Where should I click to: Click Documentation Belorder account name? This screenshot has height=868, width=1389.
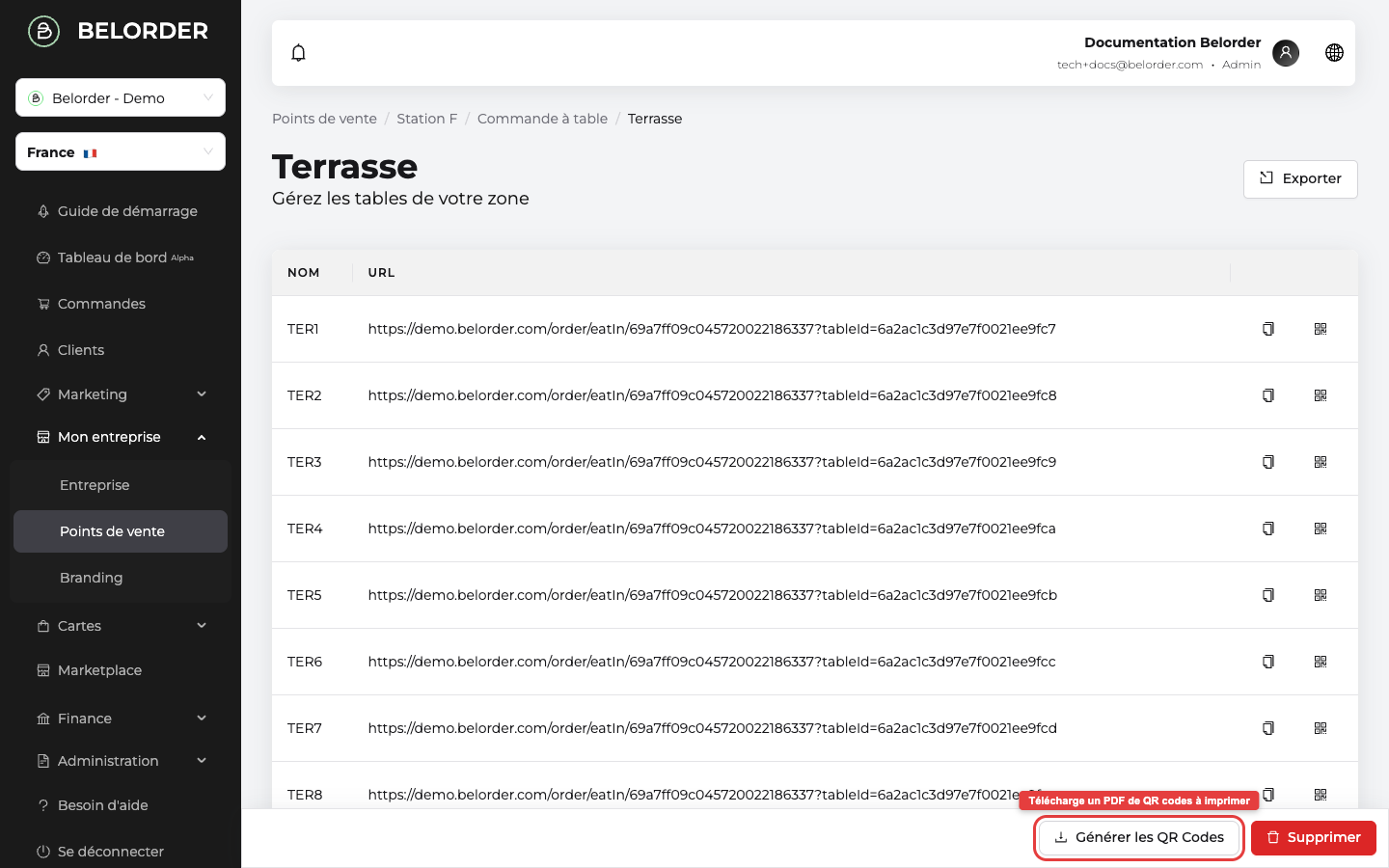pyautogui.click(x=1172, y=42)
